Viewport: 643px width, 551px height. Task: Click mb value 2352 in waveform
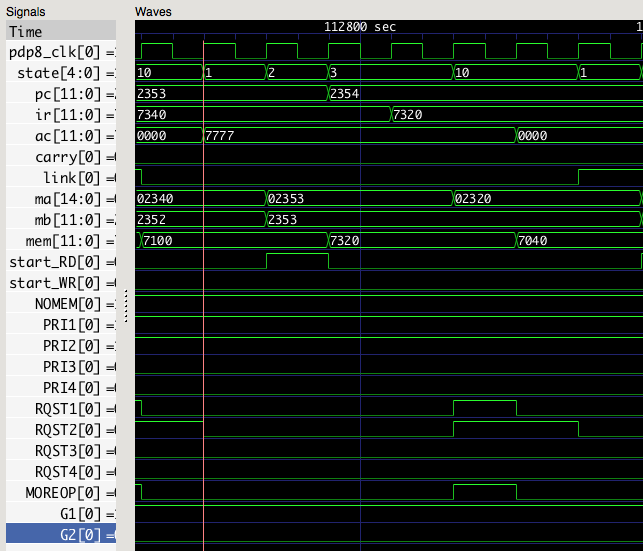click(151, 220)
